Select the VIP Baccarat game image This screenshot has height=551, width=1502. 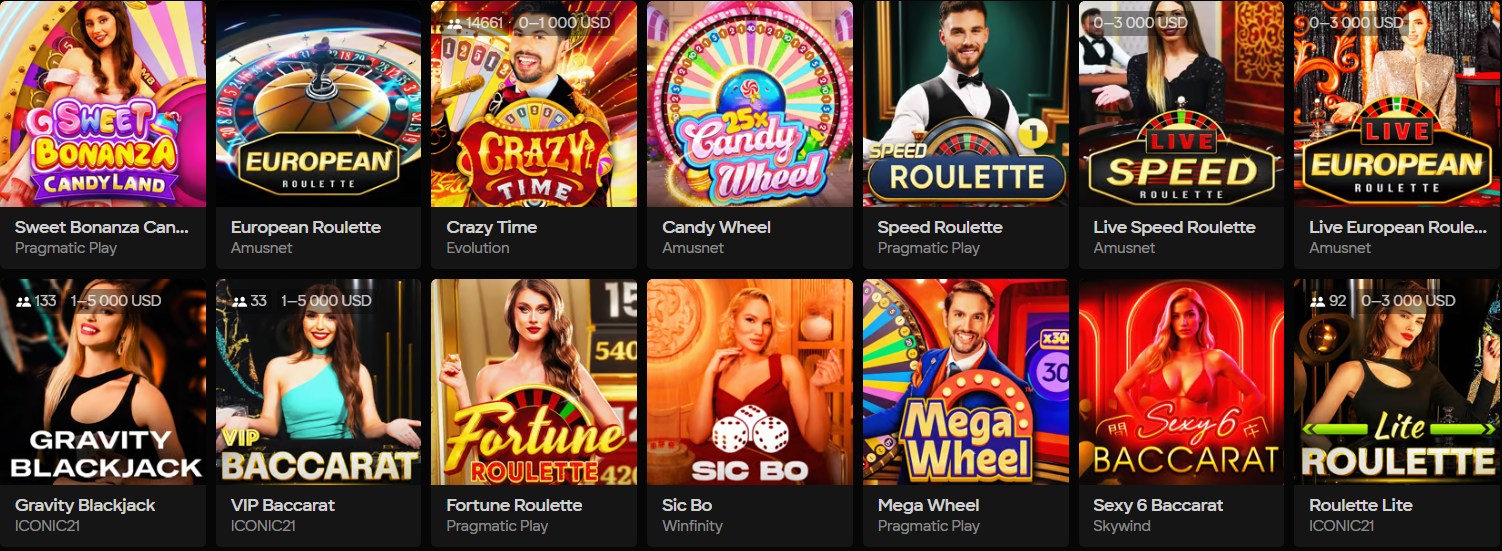pos(319,382)
